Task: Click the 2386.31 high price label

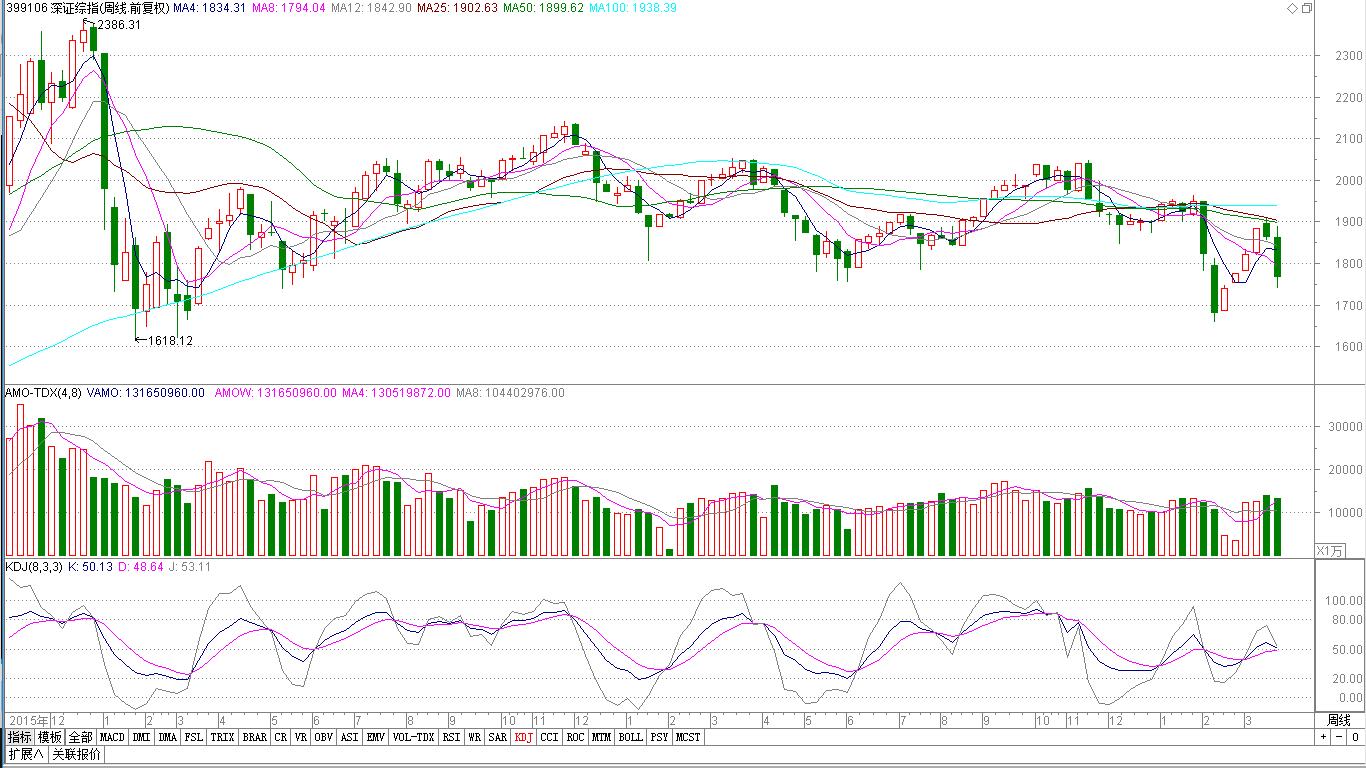Action: point(119,25)
